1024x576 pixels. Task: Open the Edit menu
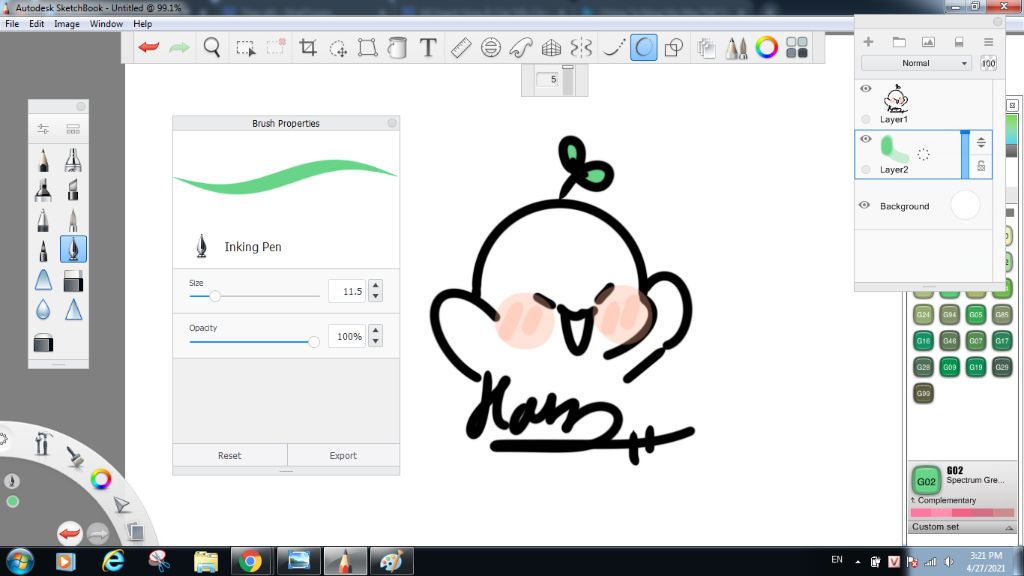pos(37,24)
